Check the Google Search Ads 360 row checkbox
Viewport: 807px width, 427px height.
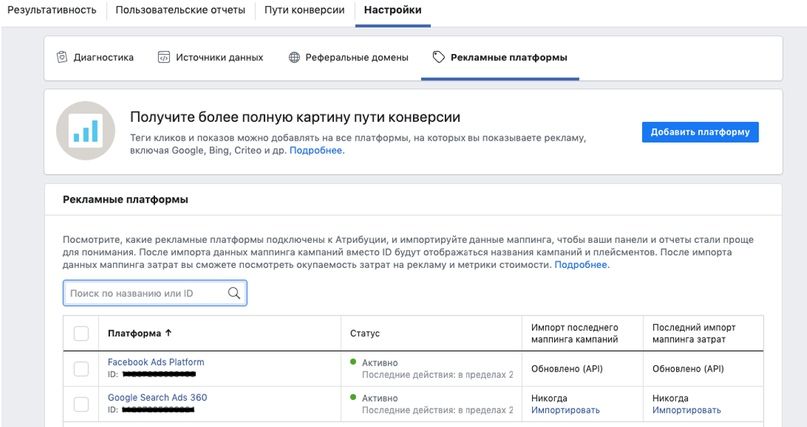pyautogui.click(x=81, y=404)
